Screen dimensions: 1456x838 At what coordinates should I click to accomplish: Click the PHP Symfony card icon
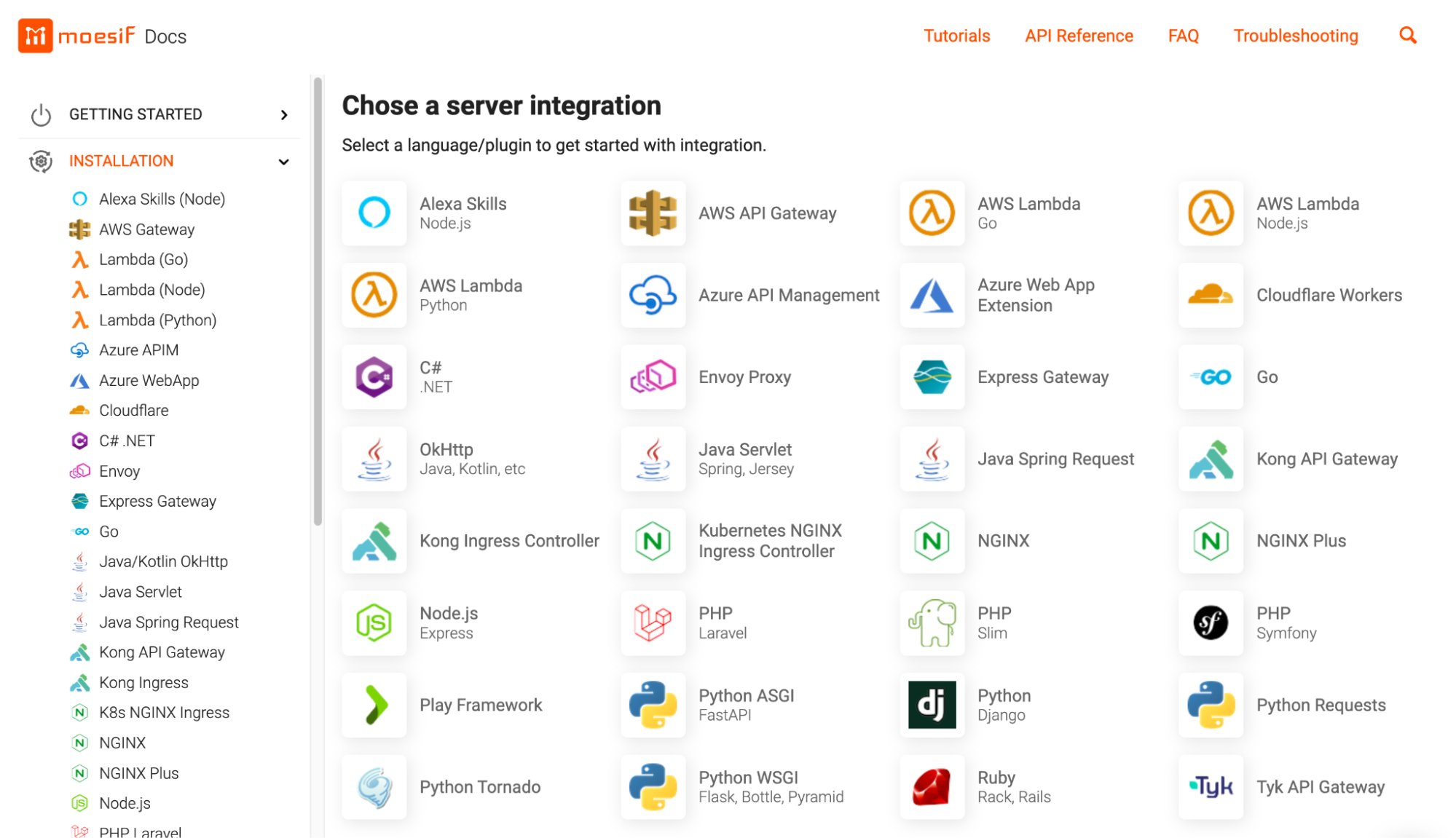(x=1211, y=622)
